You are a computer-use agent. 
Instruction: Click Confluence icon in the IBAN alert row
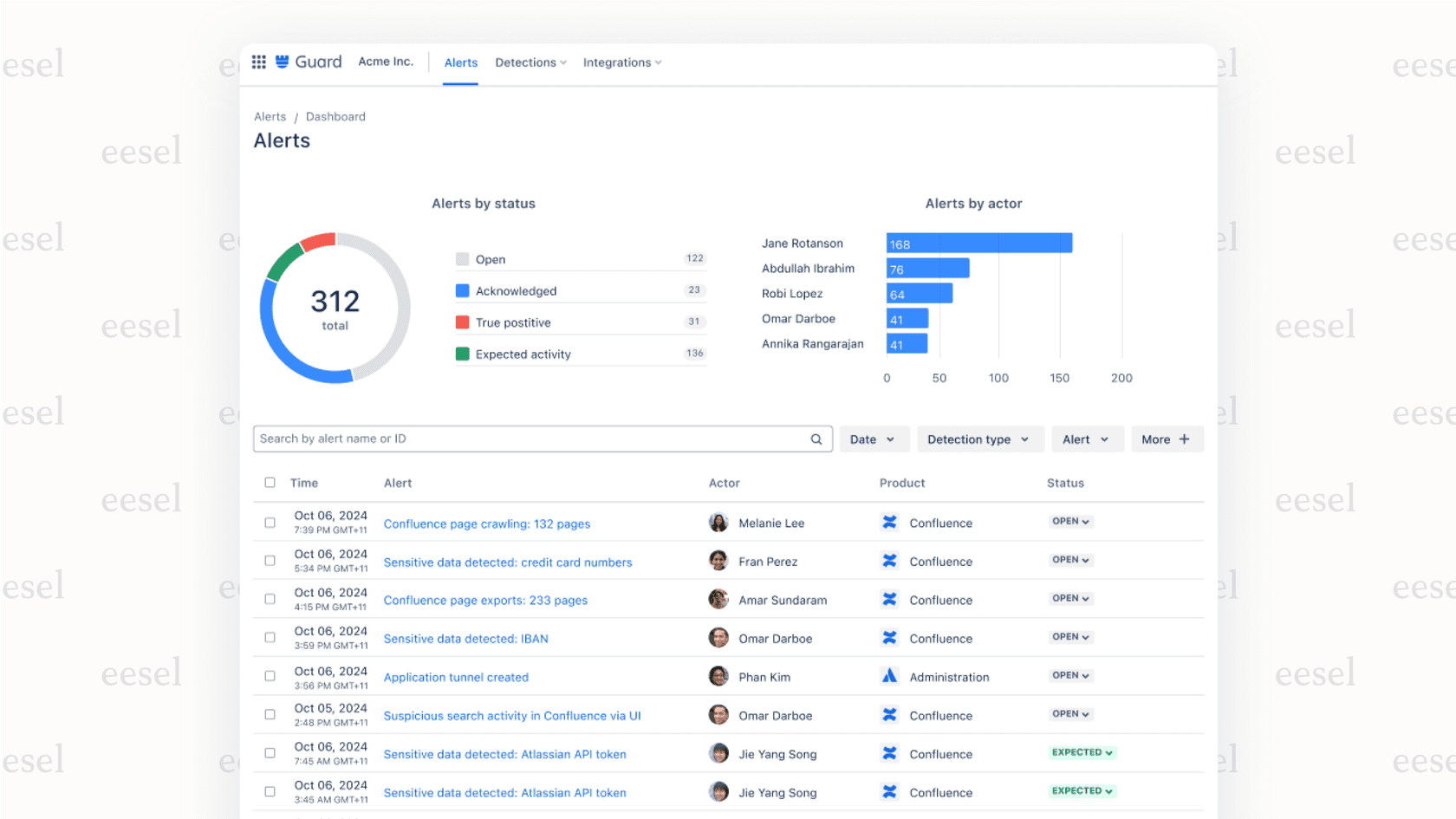click(889, 638)
